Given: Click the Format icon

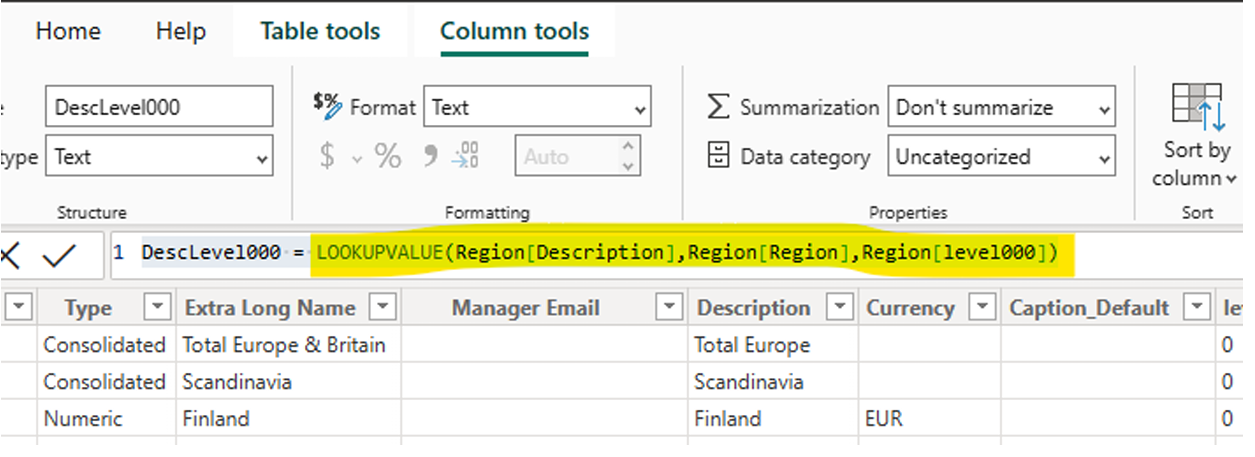Looking at the screenshot, I should (x=327, y=104).
